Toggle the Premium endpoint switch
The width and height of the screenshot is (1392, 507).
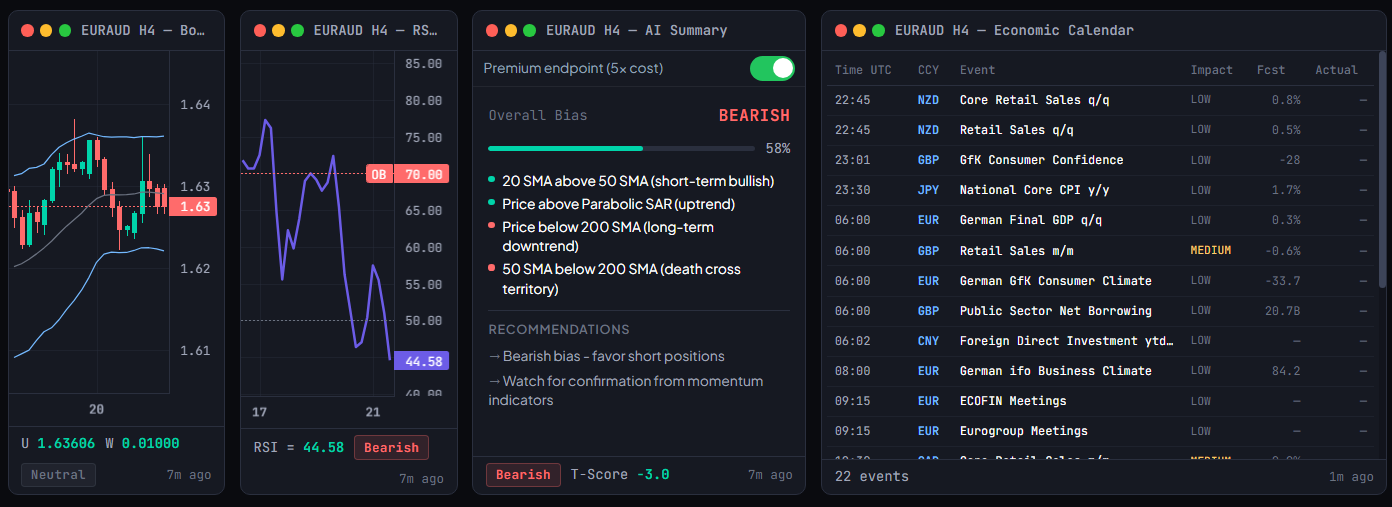[772, 68]
